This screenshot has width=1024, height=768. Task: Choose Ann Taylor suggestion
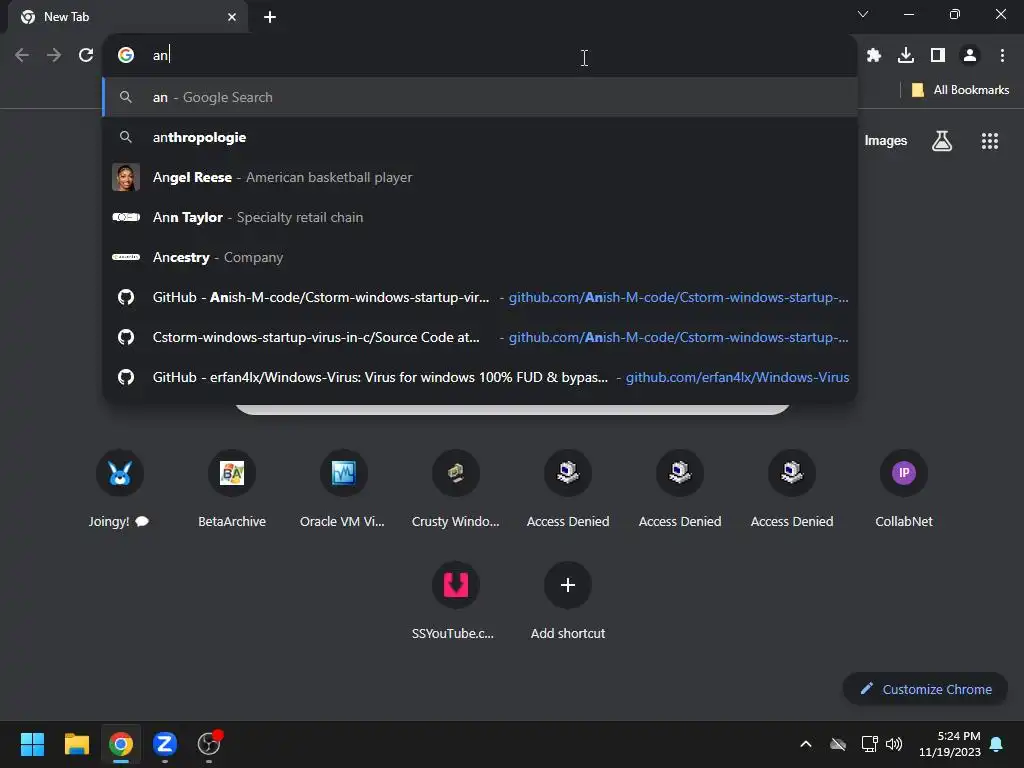[481, 217]
